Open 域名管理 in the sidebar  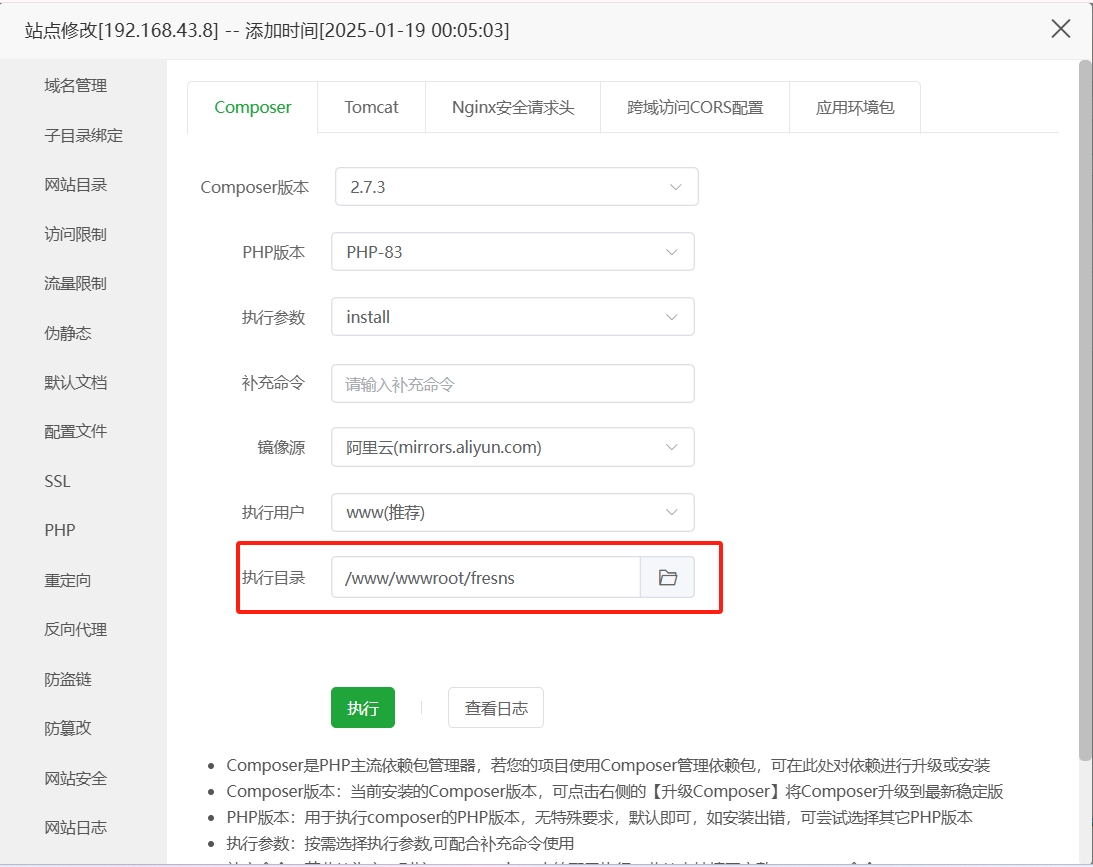click(75, 86)
